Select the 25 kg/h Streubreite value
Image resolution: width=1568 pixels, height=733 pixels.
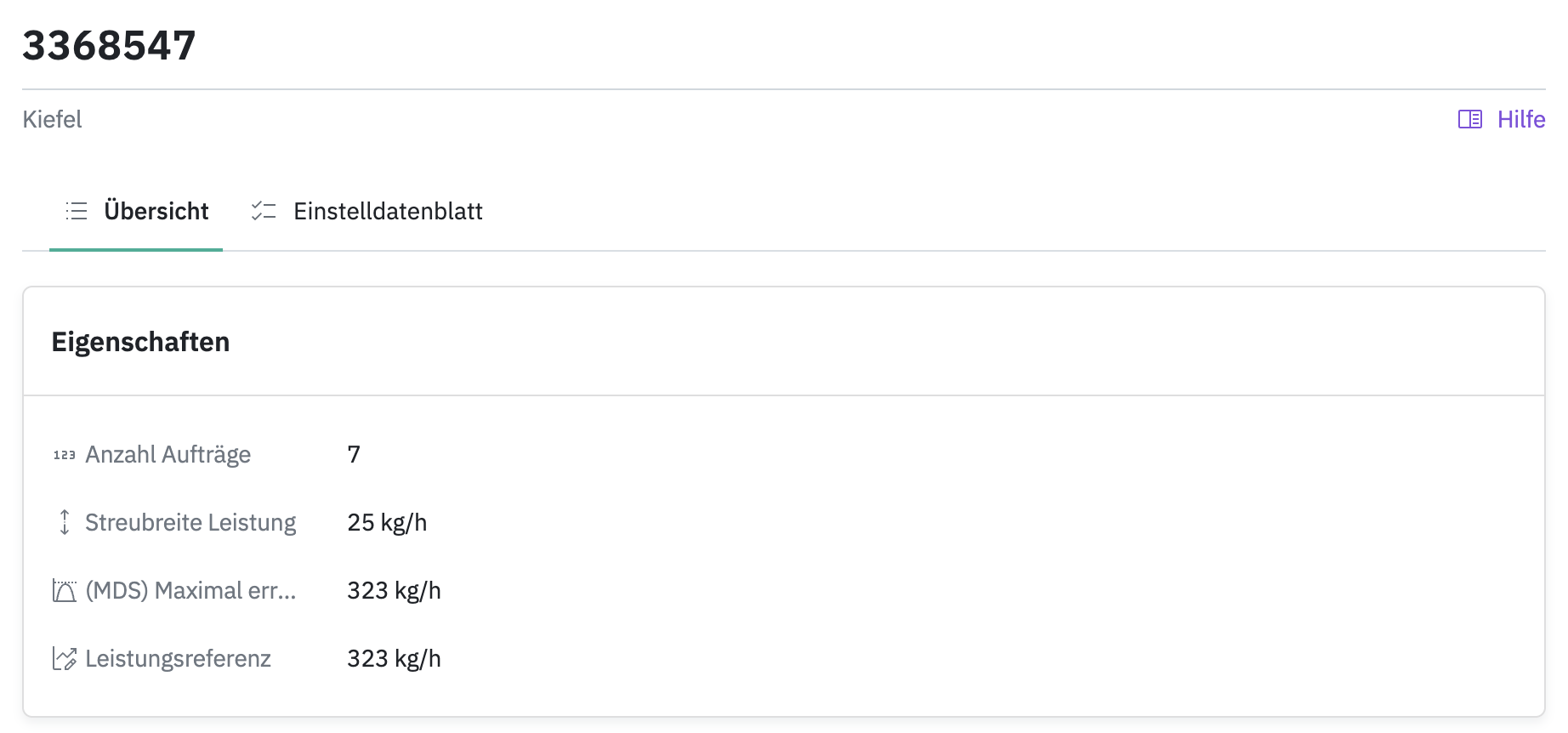click(387, 522)
